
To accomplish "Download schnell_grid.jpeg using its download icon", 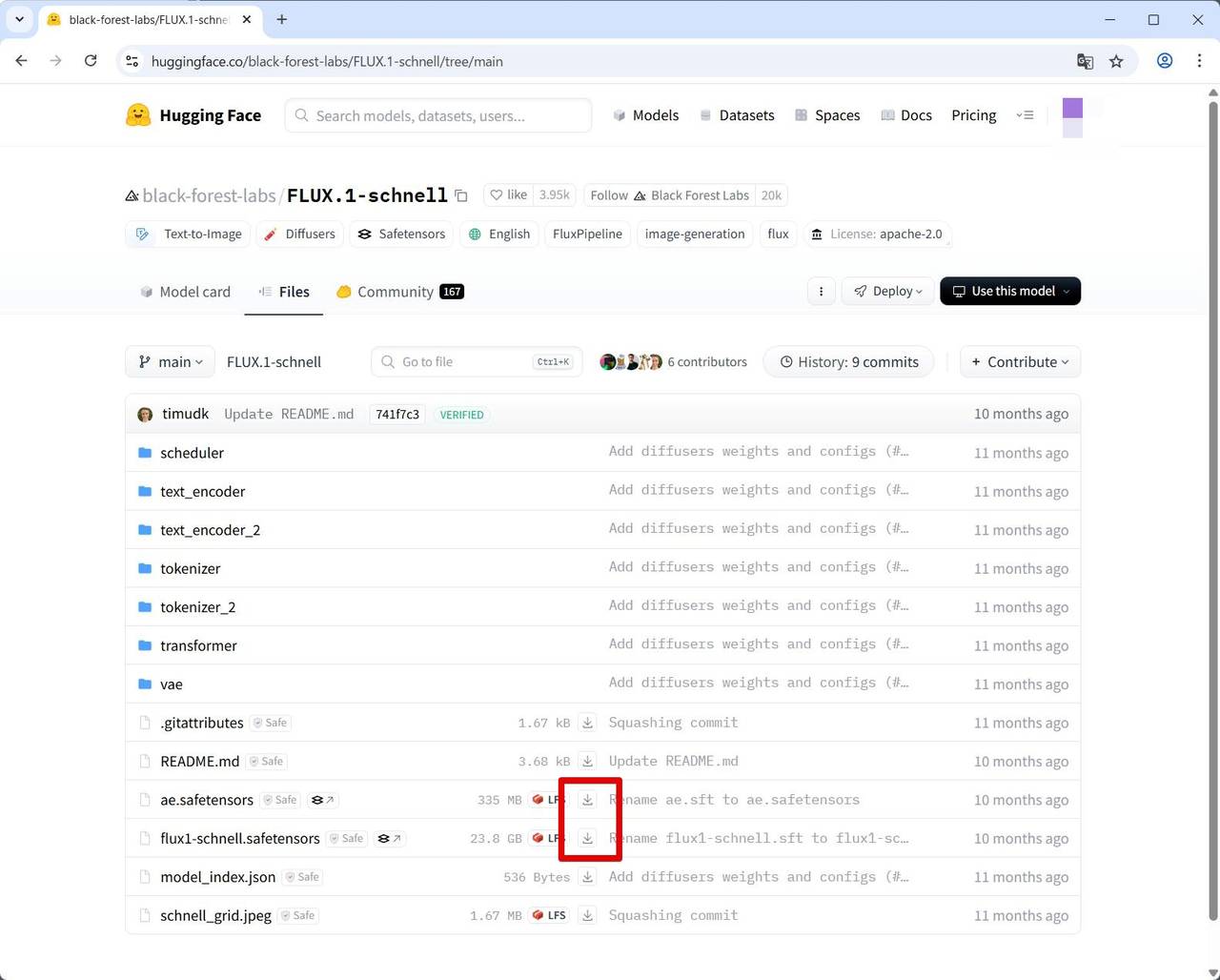I will click(588, 915).
